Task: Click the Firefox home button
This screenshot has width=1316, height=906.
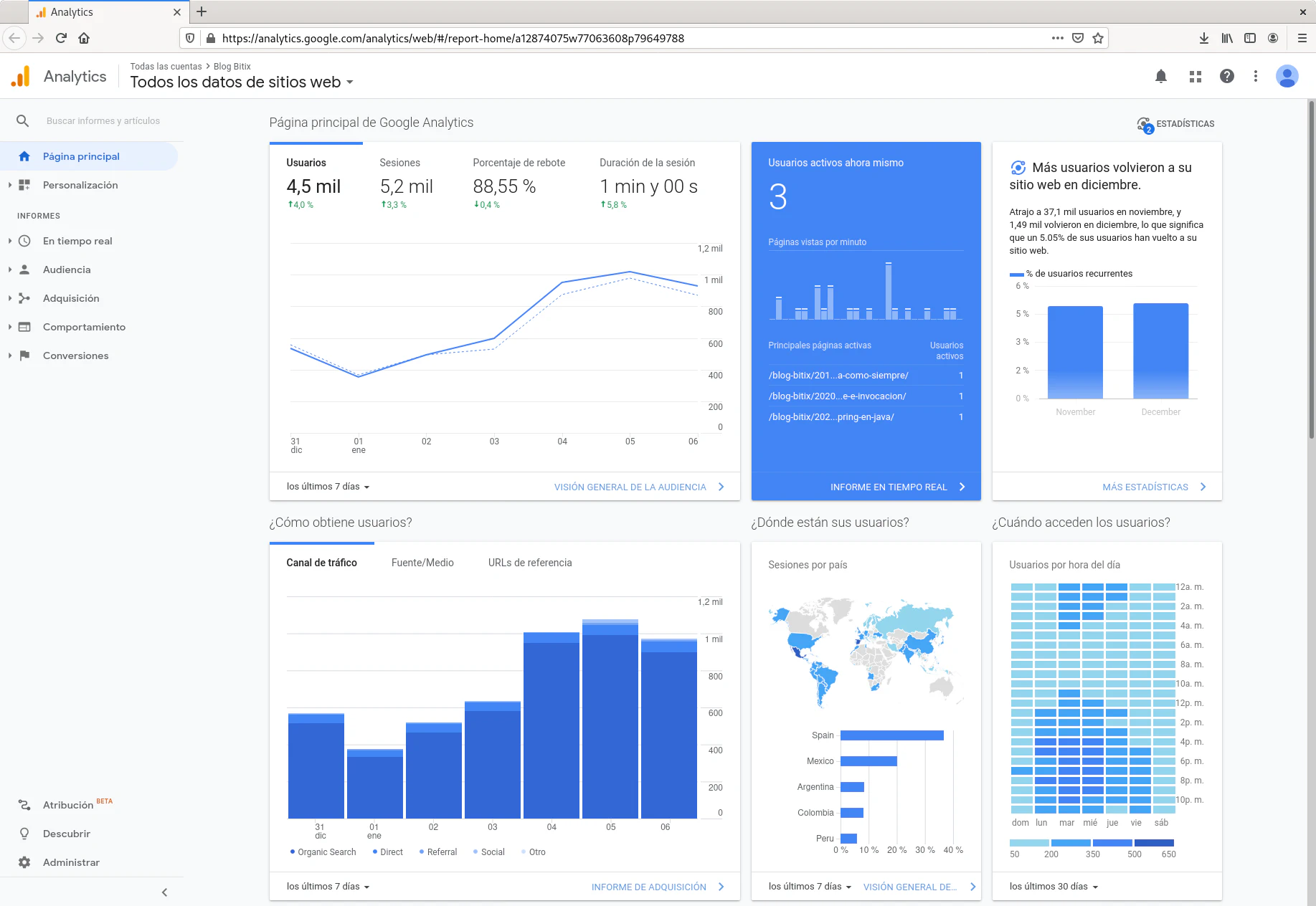Action: [84, 38]
